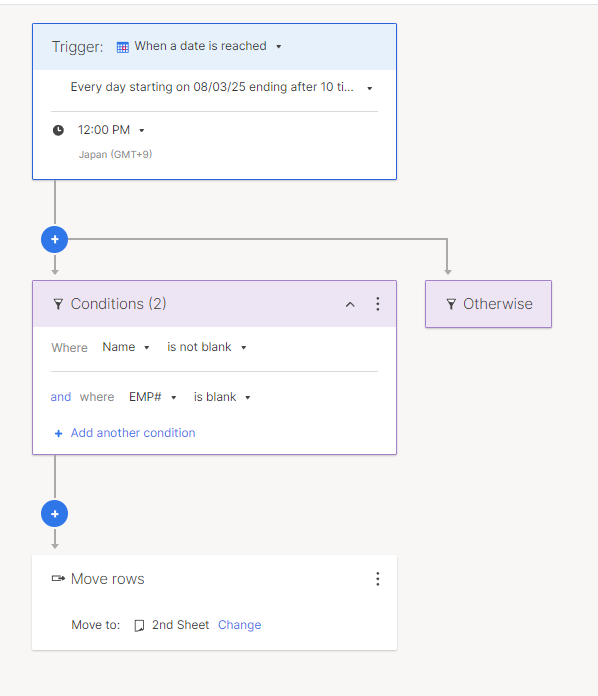Open the Move rows three-dot menu
Image resolution: width=598 pixels, height=696 pixels.
pos(378,579)
